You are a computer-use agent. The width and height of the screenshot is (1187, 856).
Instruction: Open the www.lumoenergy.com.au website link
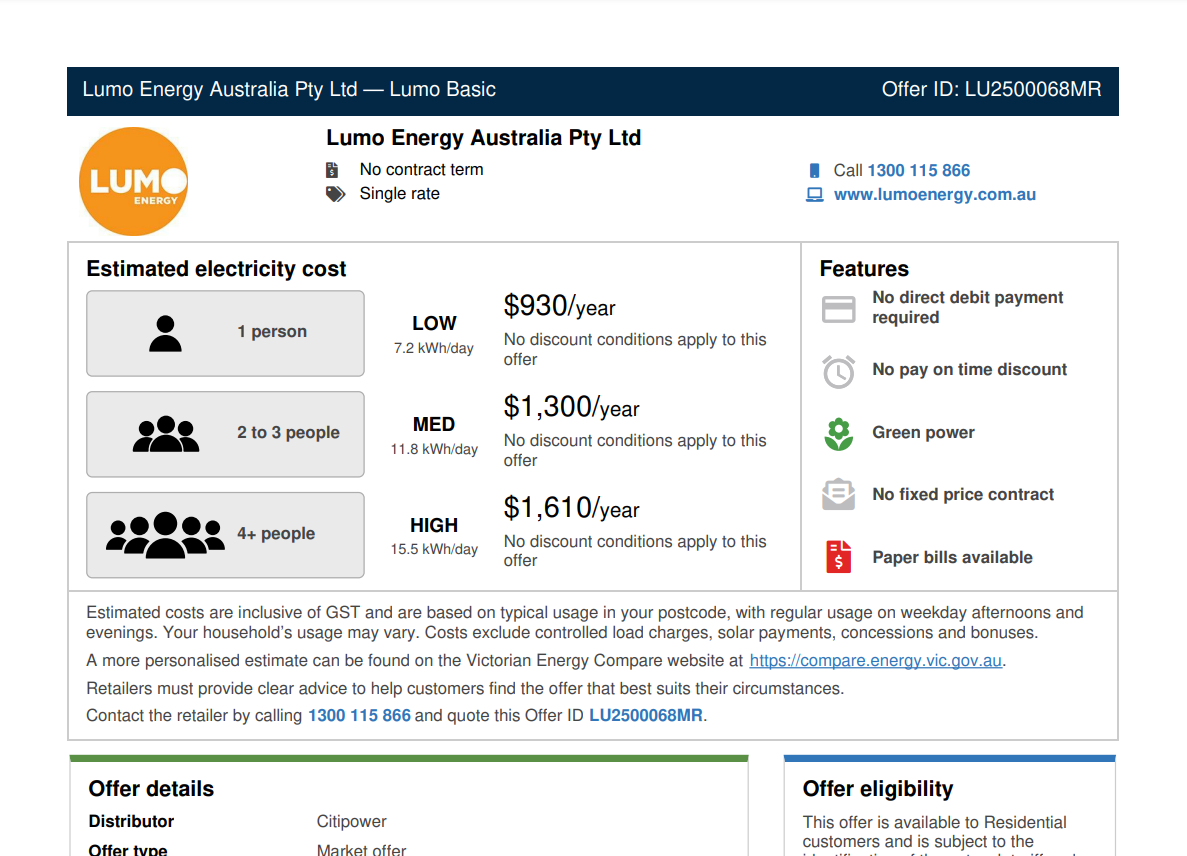(x=935, y=195)
